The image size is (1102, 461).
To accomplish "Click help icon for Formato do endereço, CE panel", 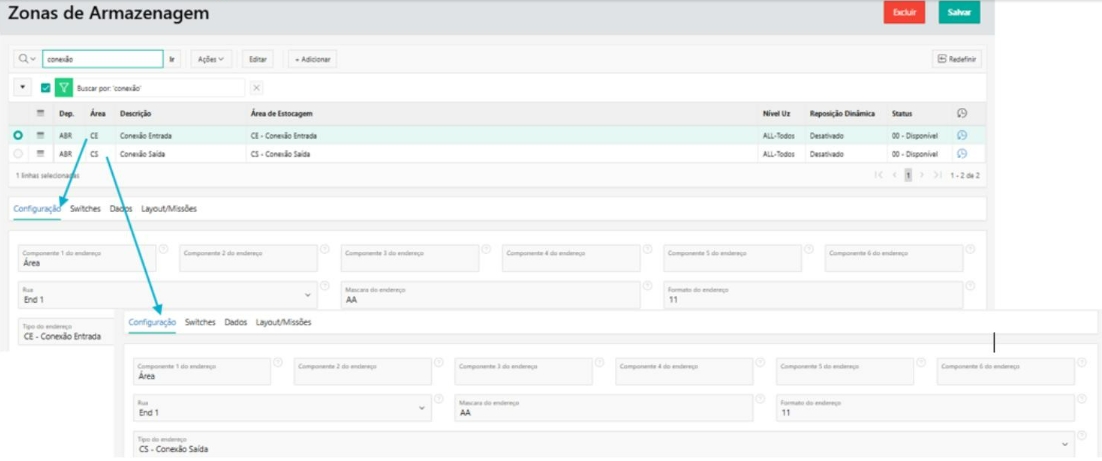I will coord(970,285).
